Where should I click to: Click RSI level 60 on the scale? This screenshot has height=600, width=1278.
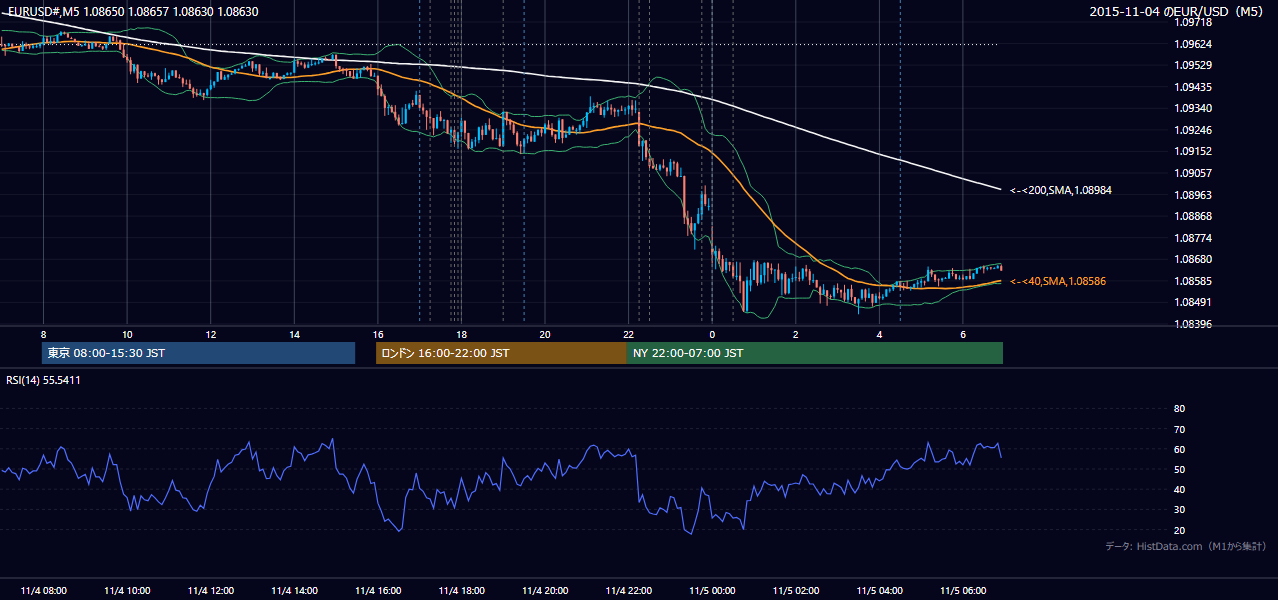pos(1179,449)
